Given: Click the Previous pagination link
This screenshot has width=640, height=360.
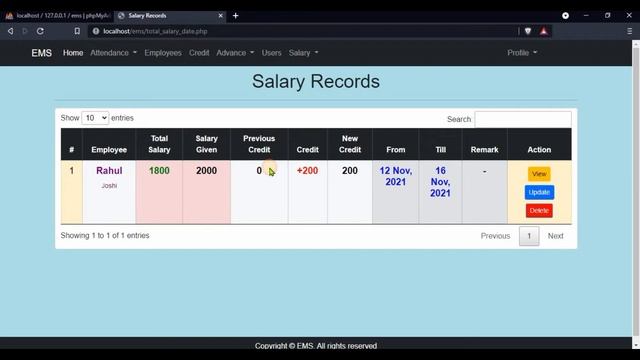Looking at the screenshot, I should (495, 236).
